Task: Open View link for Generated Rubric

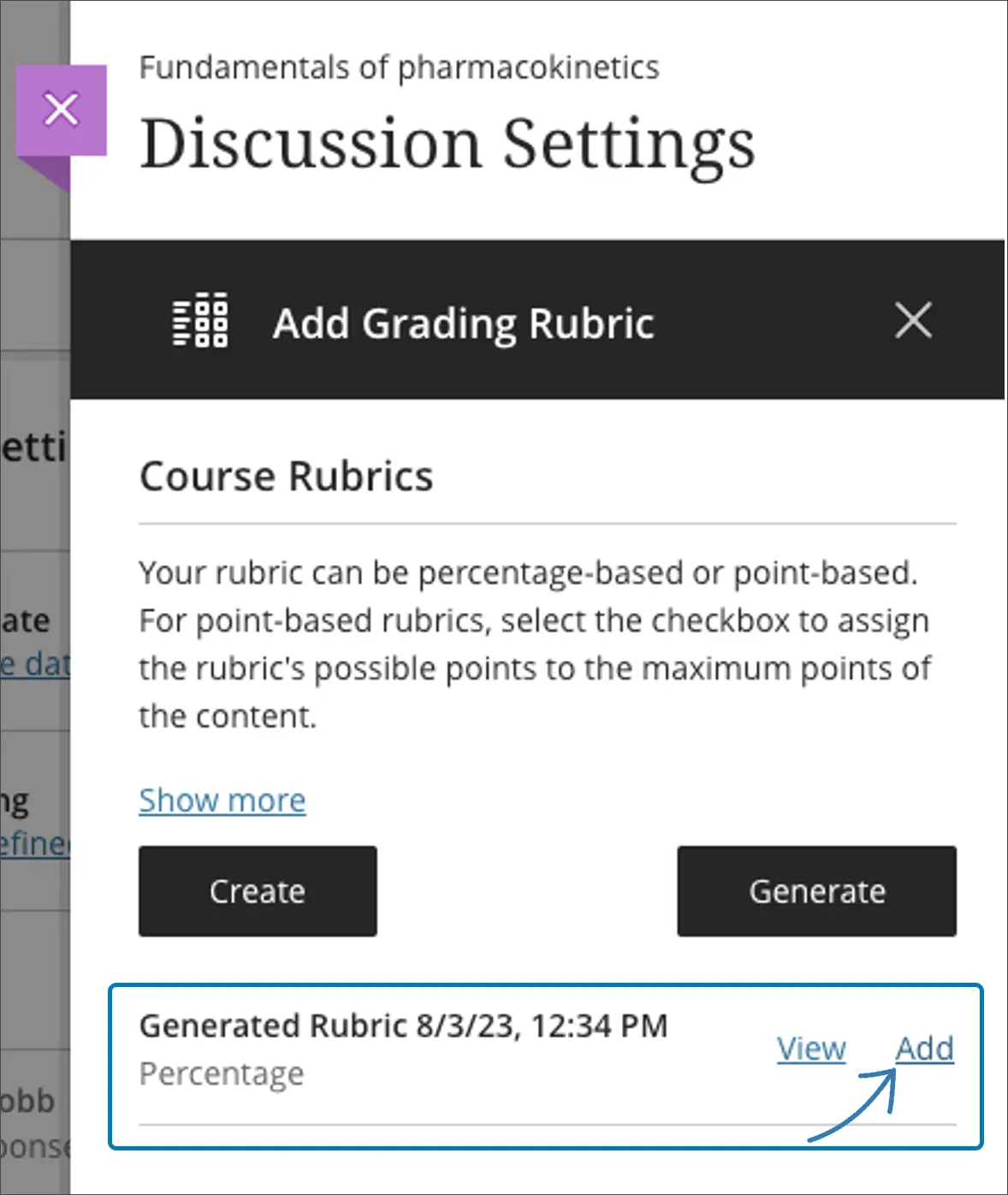Action: coord(811,1049)
